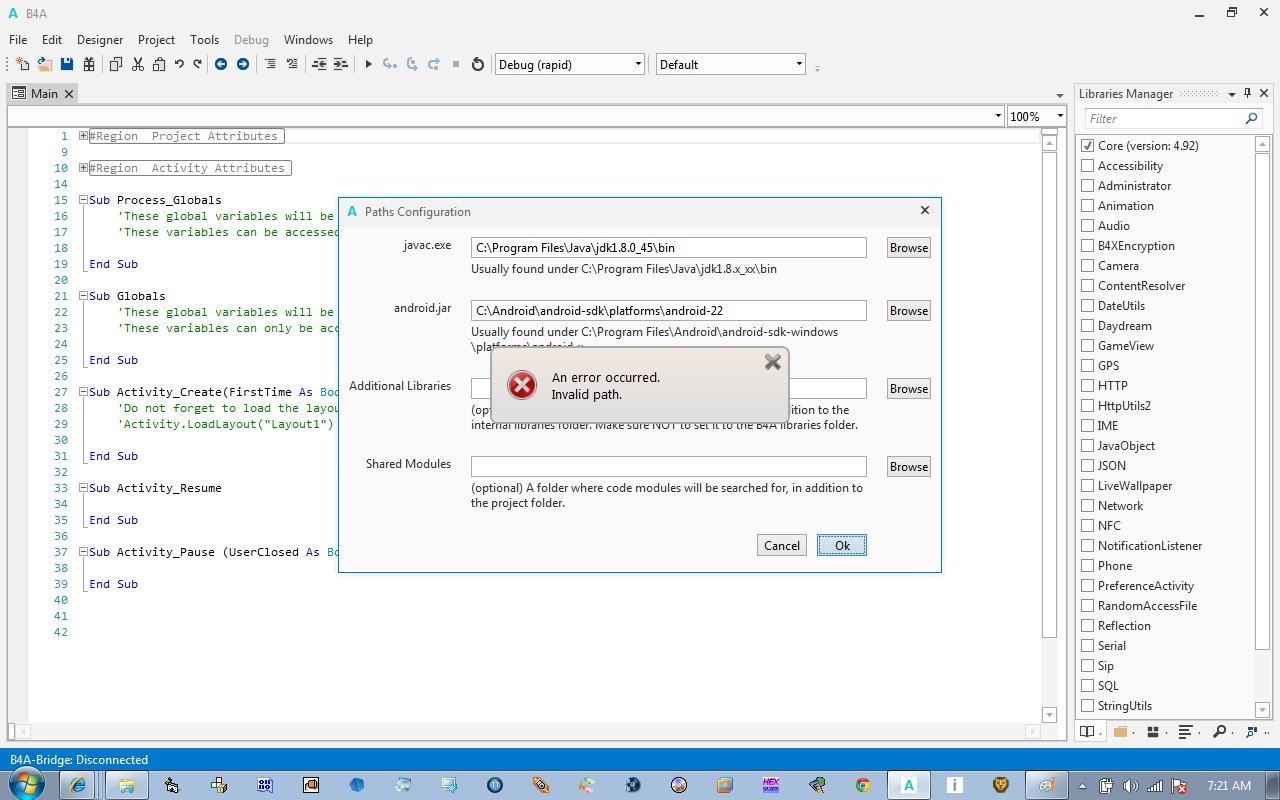Click the red error X icon
Viewport: 1280px width, 800px height.
click(522, 385)
